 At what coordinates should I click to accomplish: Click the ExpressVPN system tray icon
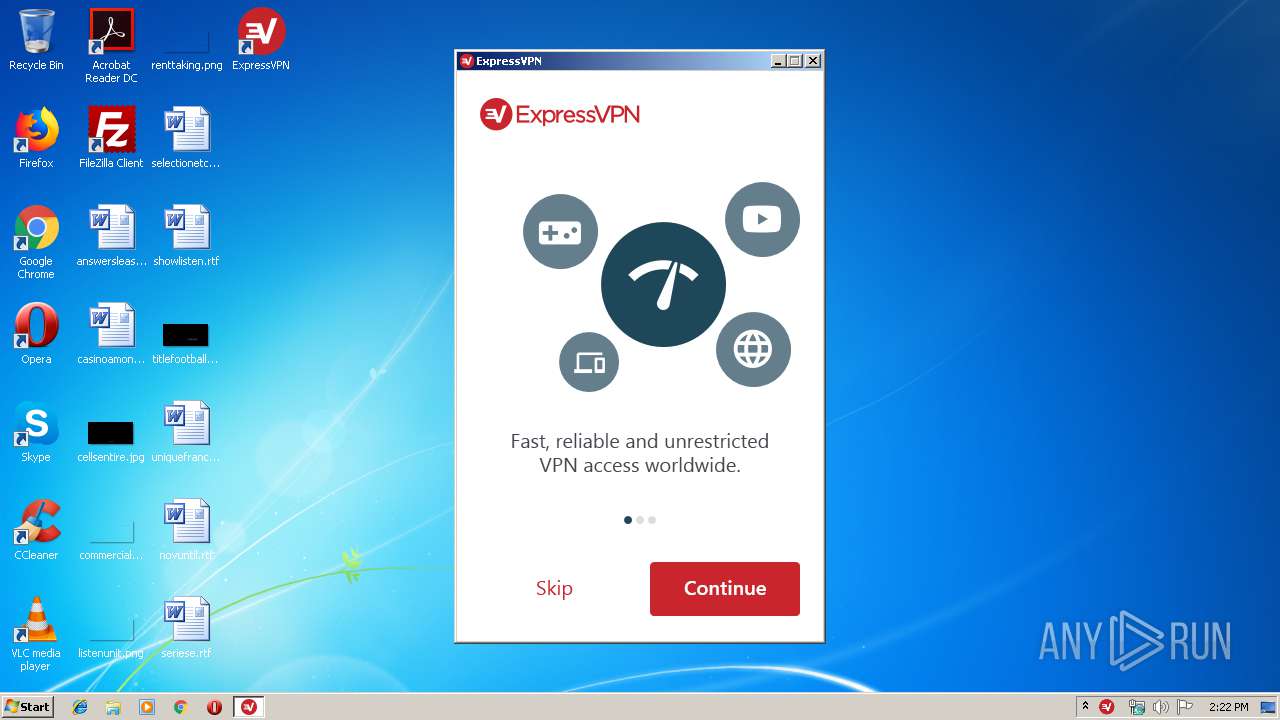[1107, 707]
